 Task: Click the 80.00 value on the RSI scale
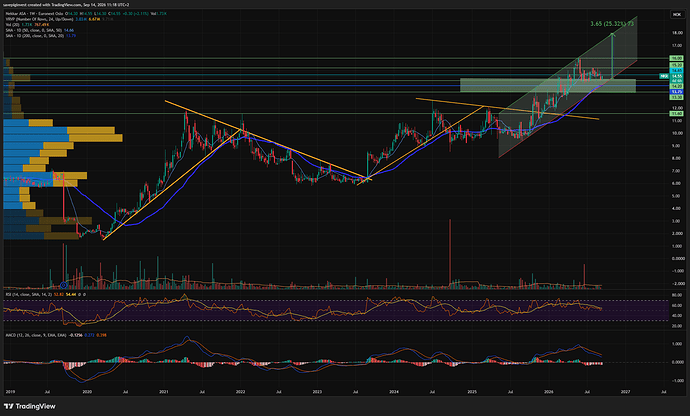coord(677,295)
